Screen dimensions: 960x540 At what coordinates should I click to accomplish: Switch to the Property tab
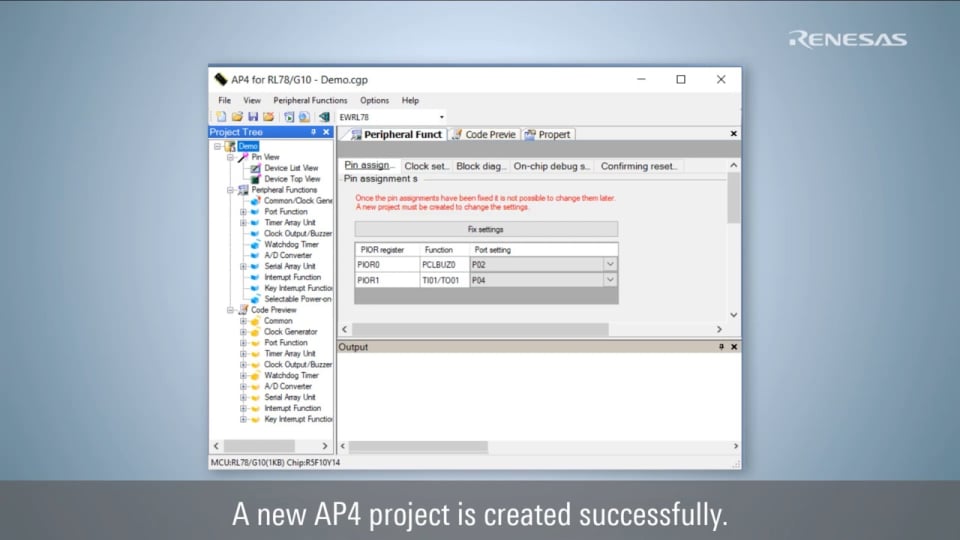pos(549,134)
